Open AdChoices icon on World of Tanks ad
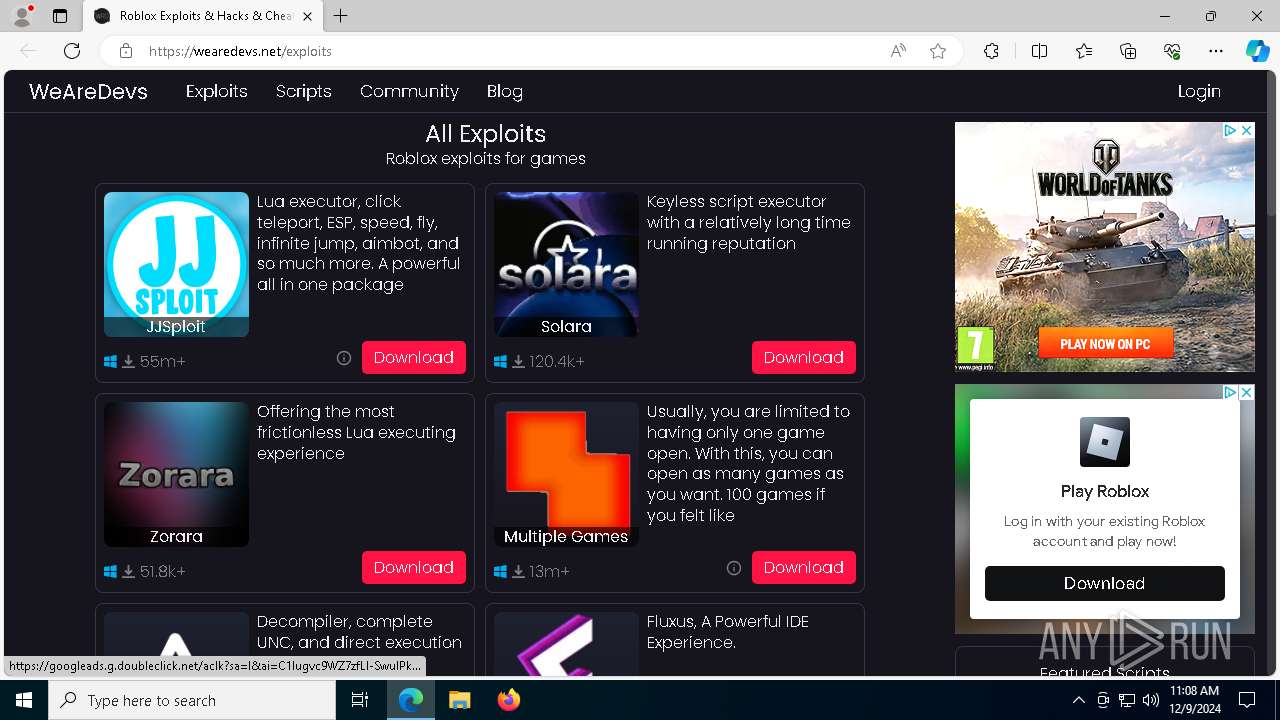1280x720 pixels. click(1232, 130)
